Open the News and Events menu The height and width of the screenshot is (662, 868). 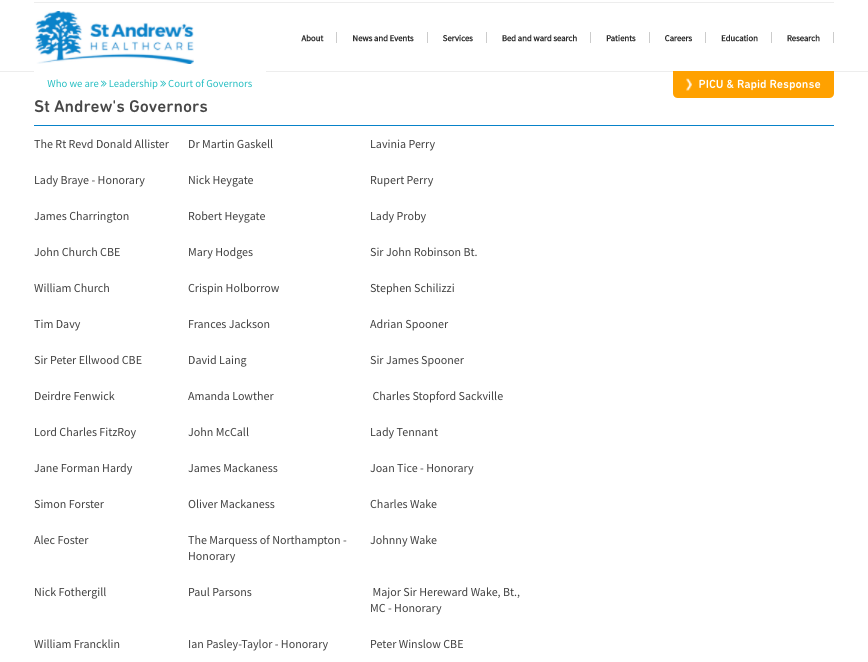(x=382, y=39)
